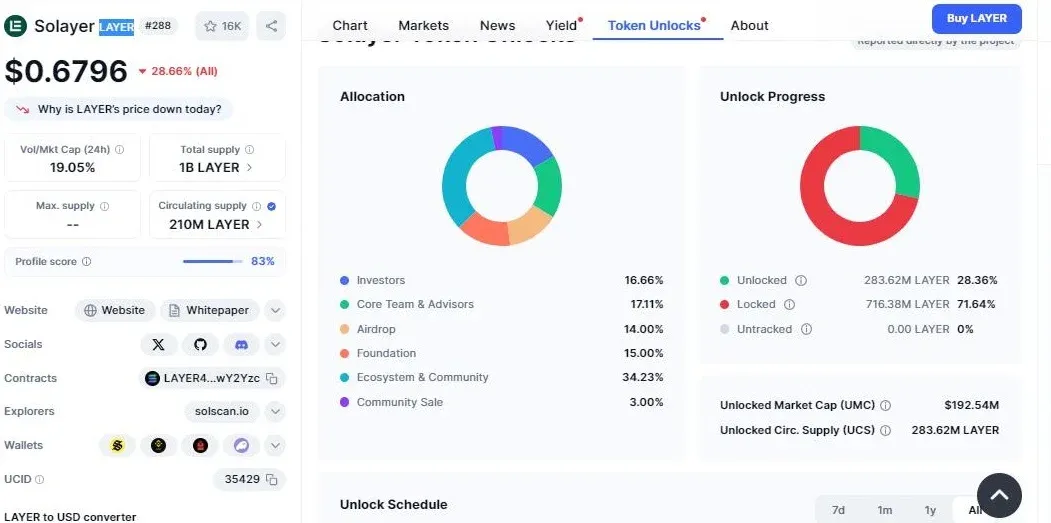Open the Whitepaper link
The height and width of the screenshot is (523, 1051).
pos(209,310)
